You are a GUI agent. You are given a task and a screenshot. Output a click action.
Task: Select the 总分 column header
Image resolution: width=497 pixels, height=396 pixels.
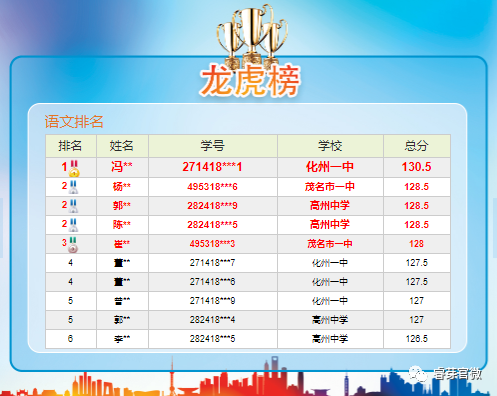(x=416, y=146)
